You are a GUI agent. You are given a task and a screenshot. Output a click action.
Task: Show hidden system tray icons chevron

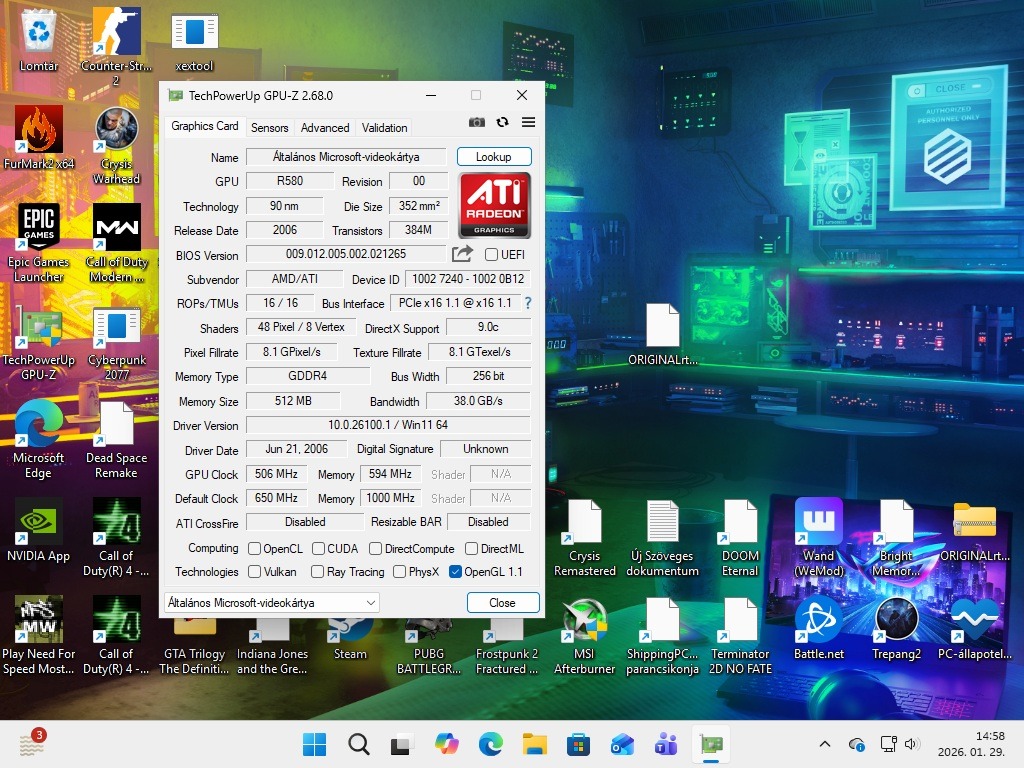click(825, 744)
